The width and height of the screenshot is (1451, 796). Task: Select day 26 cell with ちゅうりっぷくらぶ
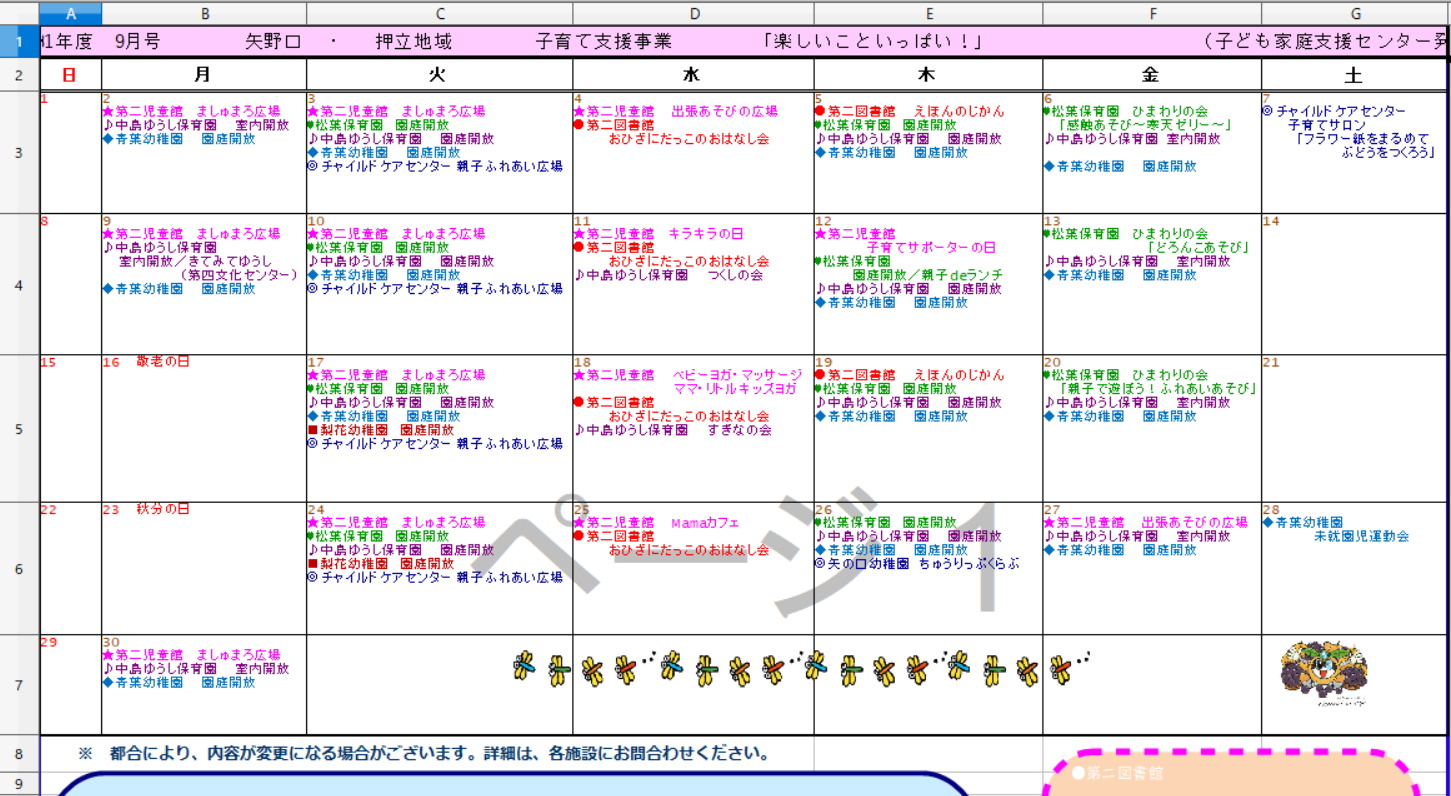pos(928,568)
